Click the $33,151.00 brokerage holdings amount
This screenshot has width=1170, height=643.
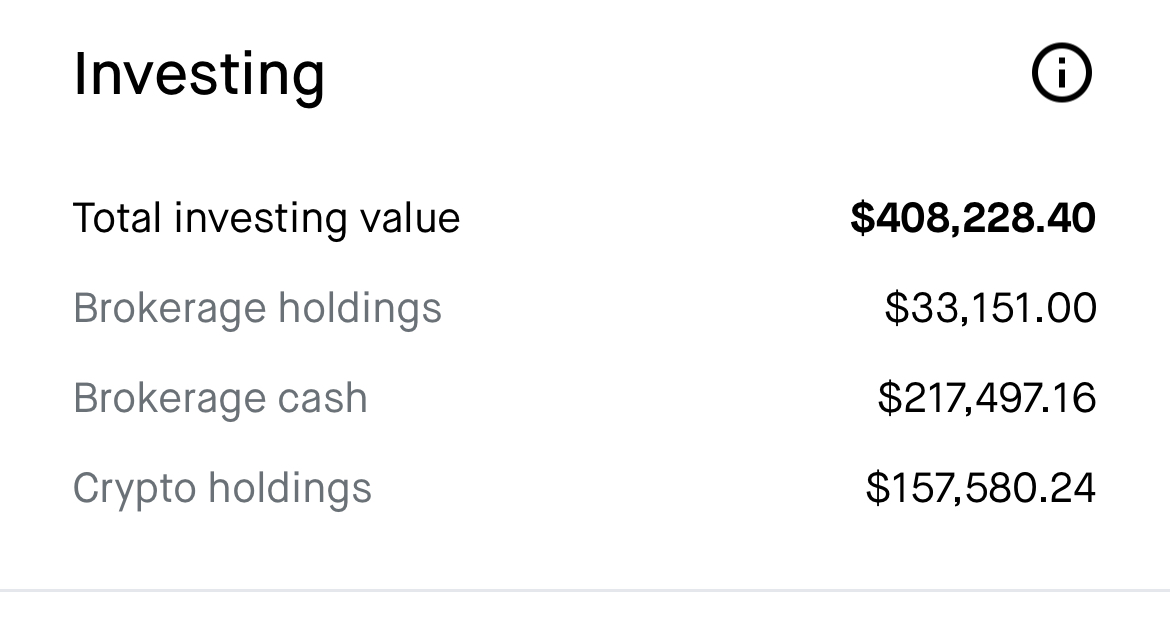[x=990, y=308]
